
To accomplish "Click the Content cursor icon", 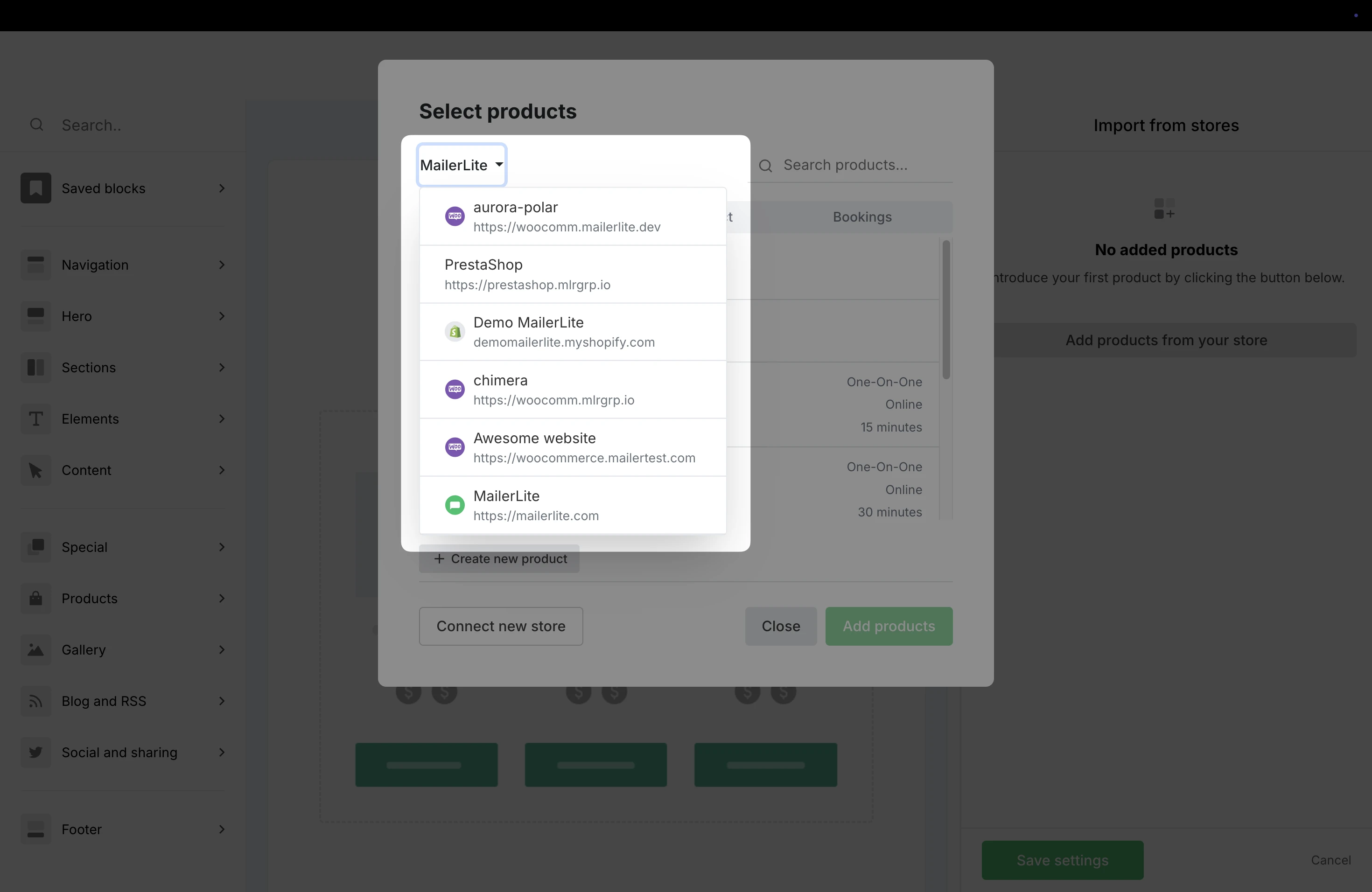I will click(x=36, y=470).
